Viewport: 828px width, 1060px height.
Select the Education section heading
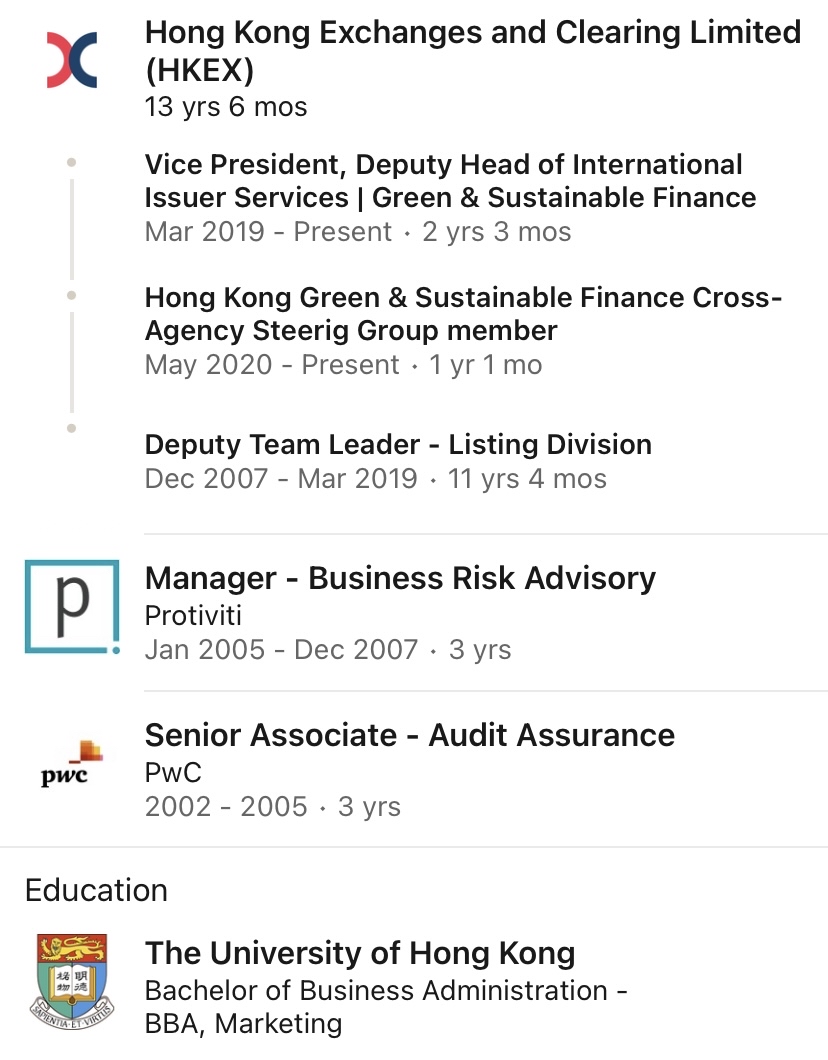click(x=96, y=890)
